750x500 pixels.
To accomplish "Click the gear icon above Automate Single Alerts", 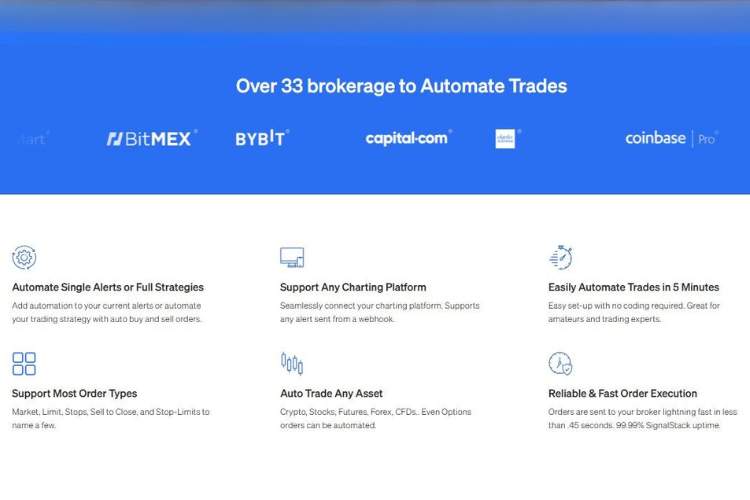I will (x=24, y=257).
